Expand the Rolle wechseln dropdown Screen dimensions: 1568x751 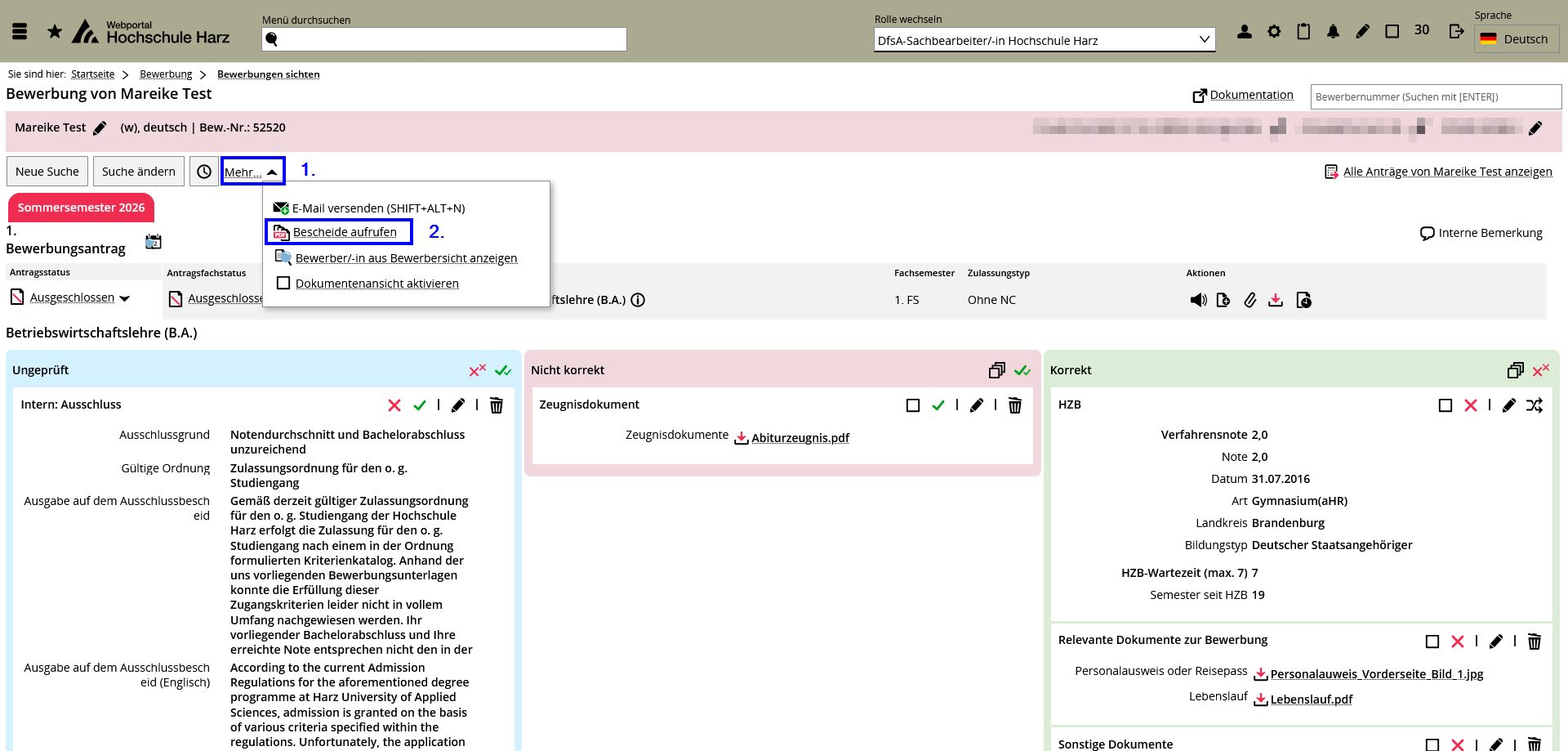coord(1044,40)
